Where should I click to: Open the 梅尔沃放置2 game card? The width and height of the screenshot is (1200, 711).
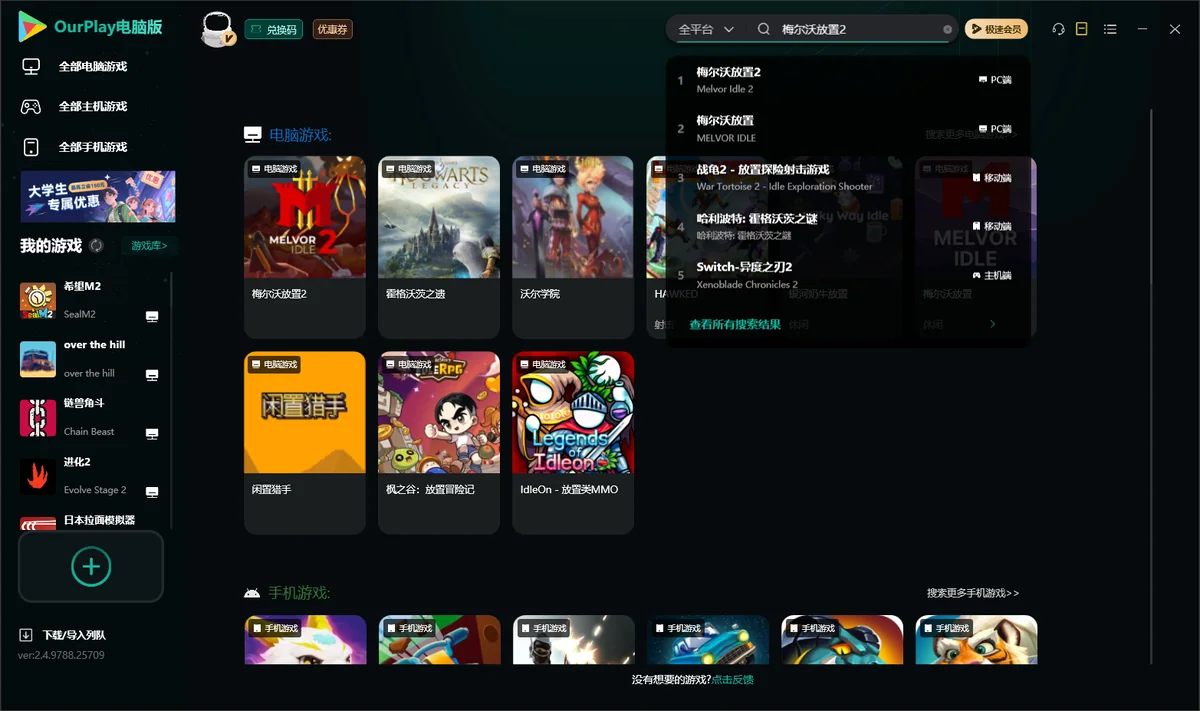point(305,246)
